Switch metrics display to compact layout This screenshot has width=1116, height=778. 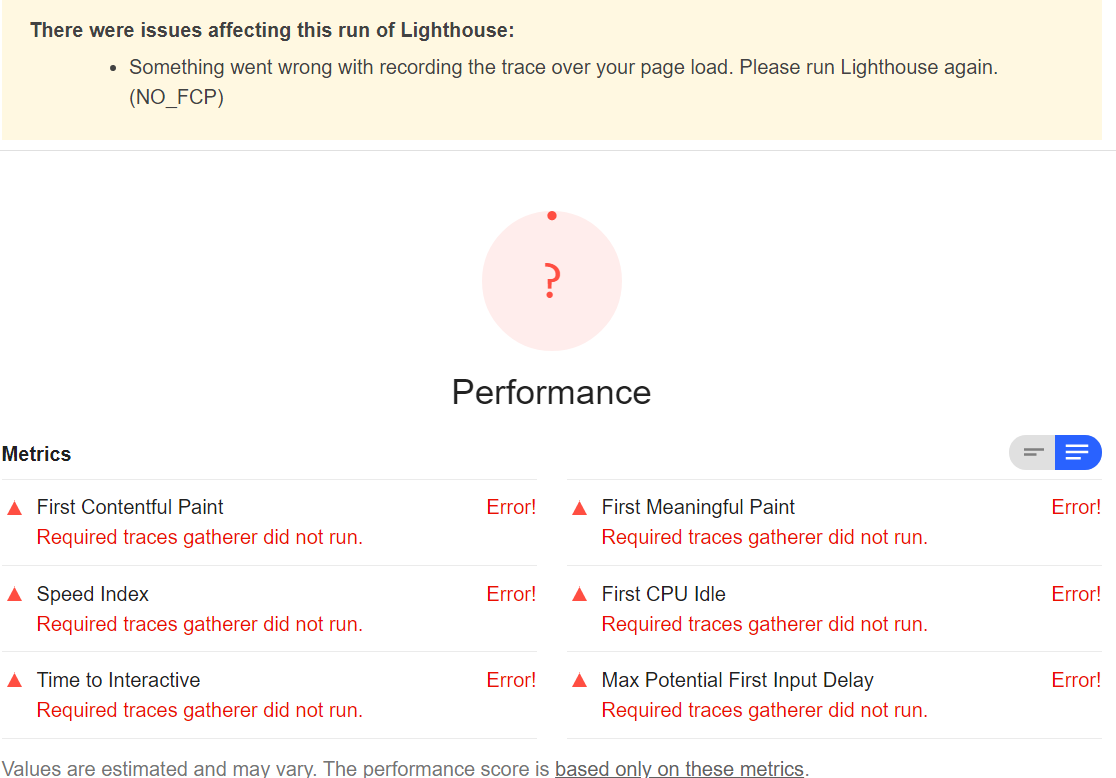tap(1032, 452)
